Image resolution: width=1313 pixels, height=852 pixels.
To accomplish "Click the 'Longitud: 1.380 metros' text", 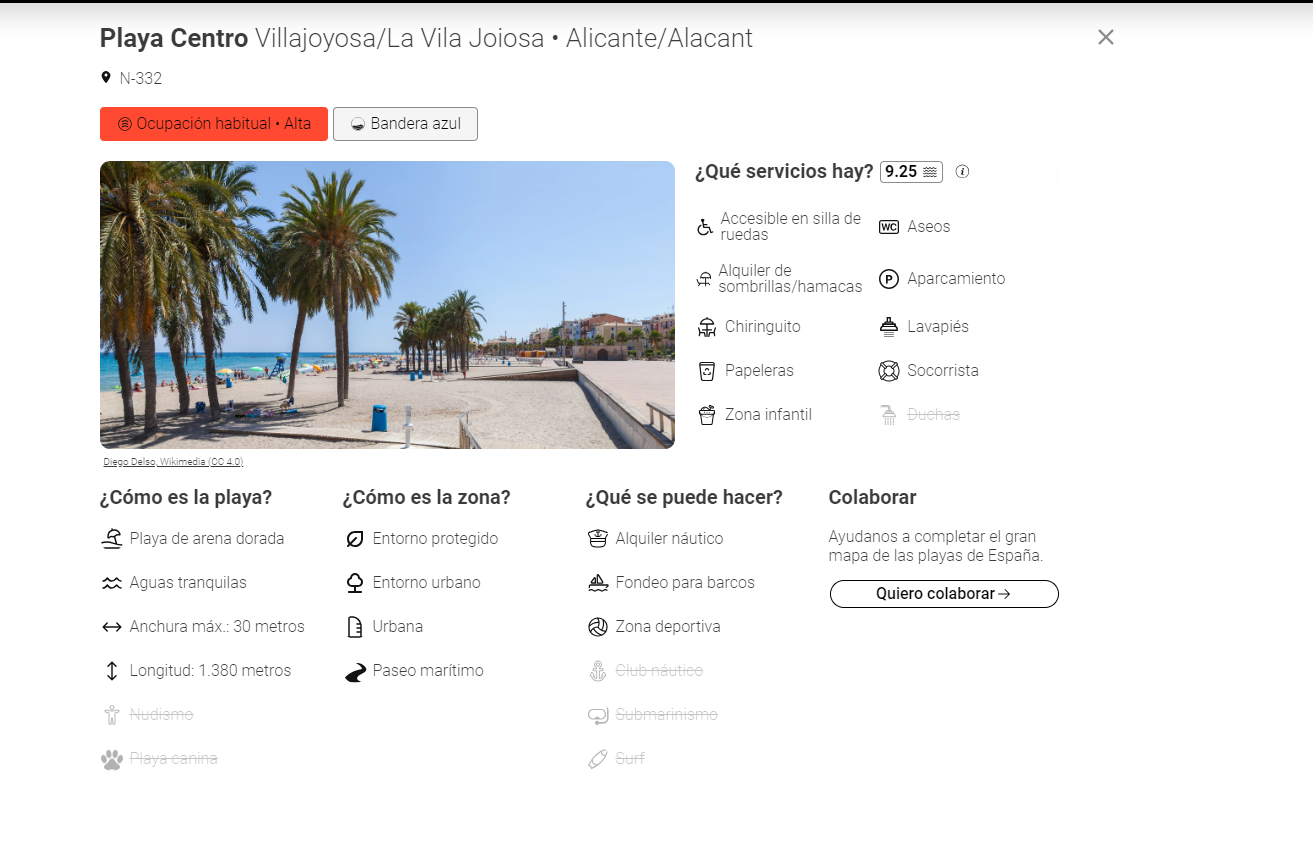I will 210,670.
